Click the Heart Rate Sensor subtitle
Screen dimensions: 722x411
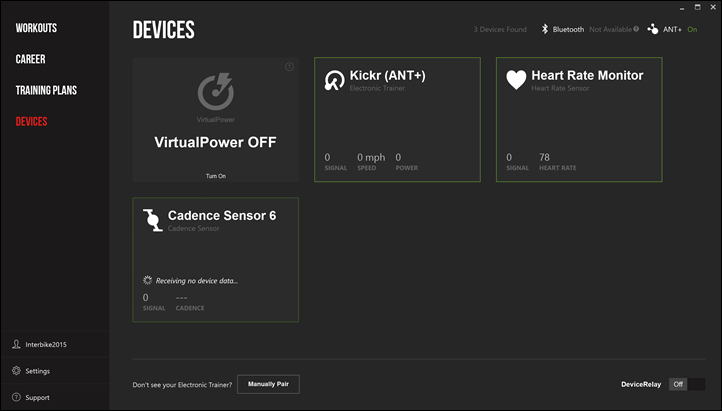560,88
